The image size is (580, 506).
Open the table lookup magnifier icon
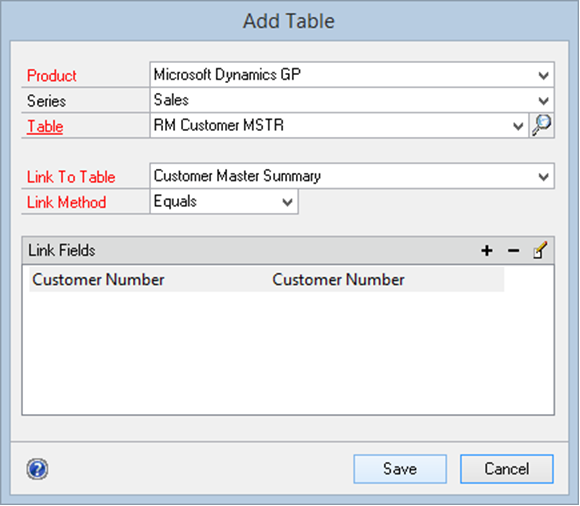(x=542, y=125)
